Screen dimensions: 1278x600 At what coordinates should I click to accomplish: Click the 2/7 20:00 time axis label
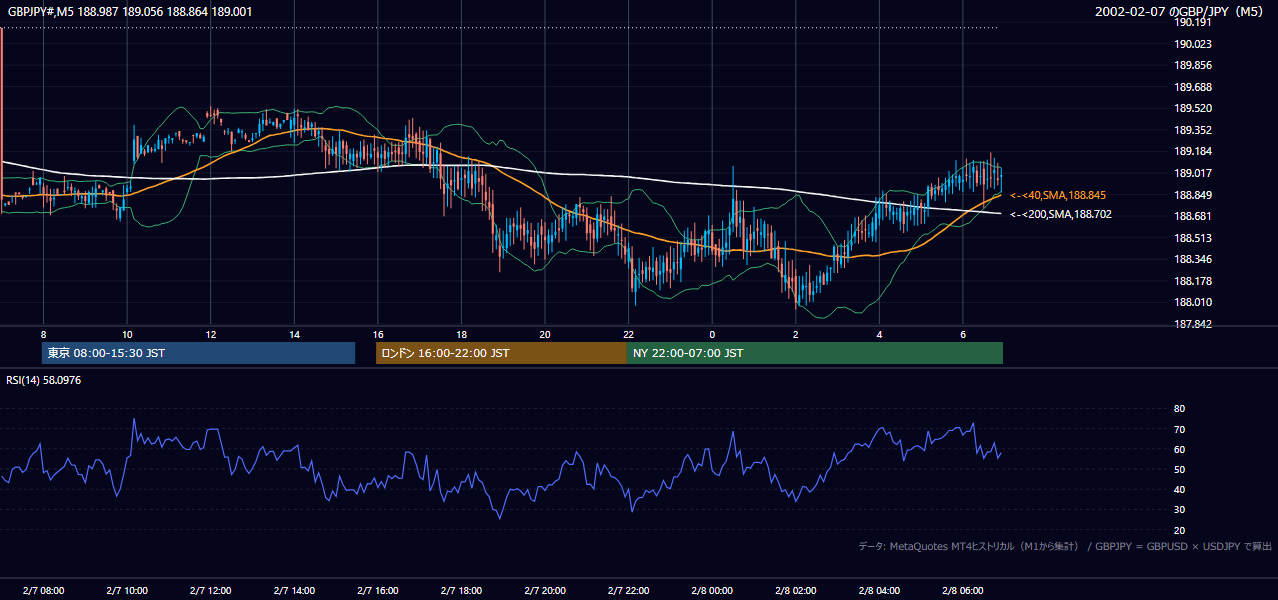(545, 591)
